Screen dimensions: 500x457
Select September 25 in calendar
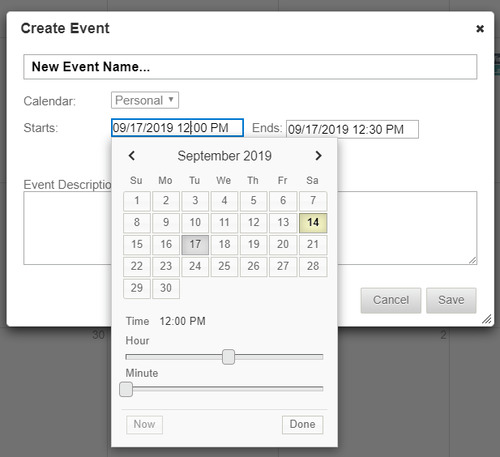(224, 266)
